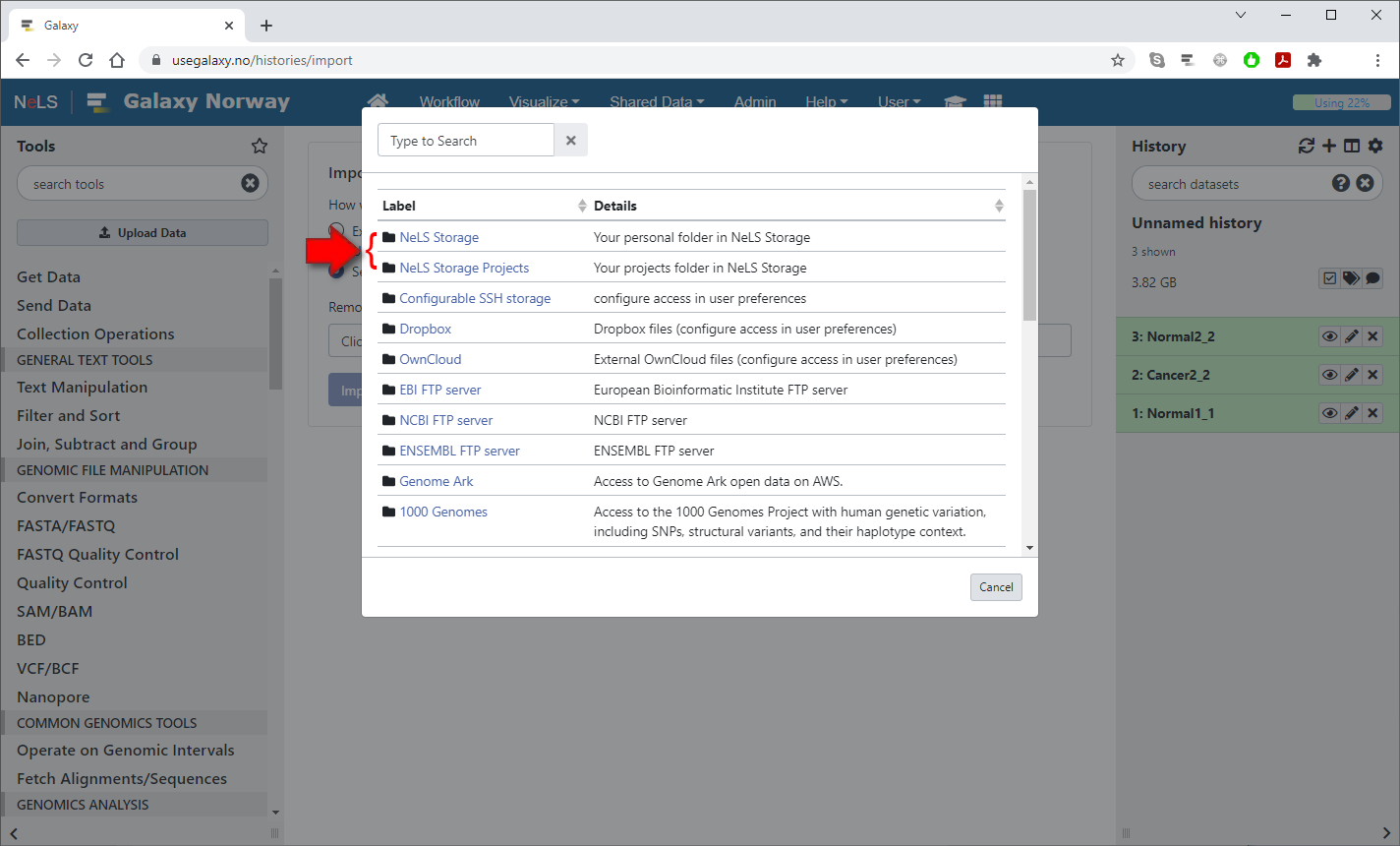
Task: Create a new history with plus icon
Action: tap(1329, 146)
